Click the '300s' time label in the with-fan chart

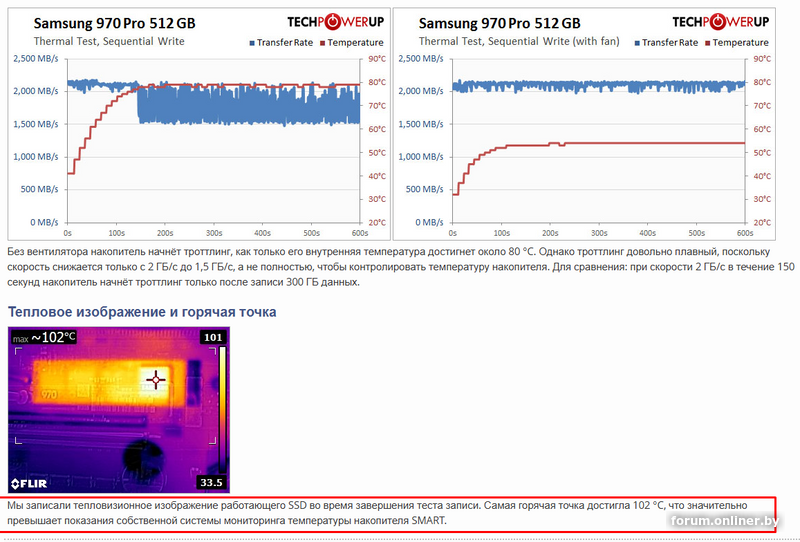click(599, 233)
